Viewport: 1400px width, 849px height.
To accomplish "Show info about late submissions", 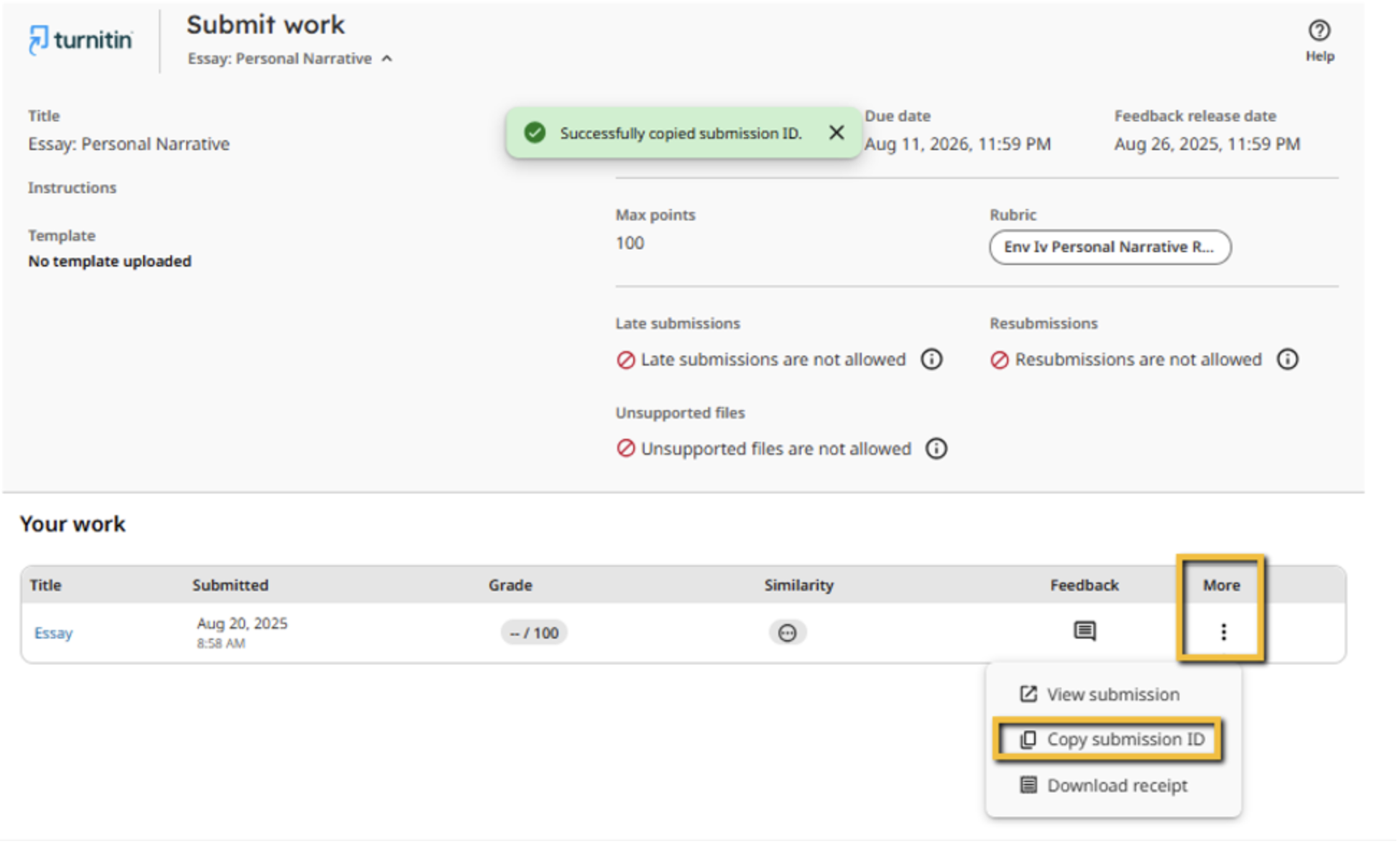I will point(931,359).
